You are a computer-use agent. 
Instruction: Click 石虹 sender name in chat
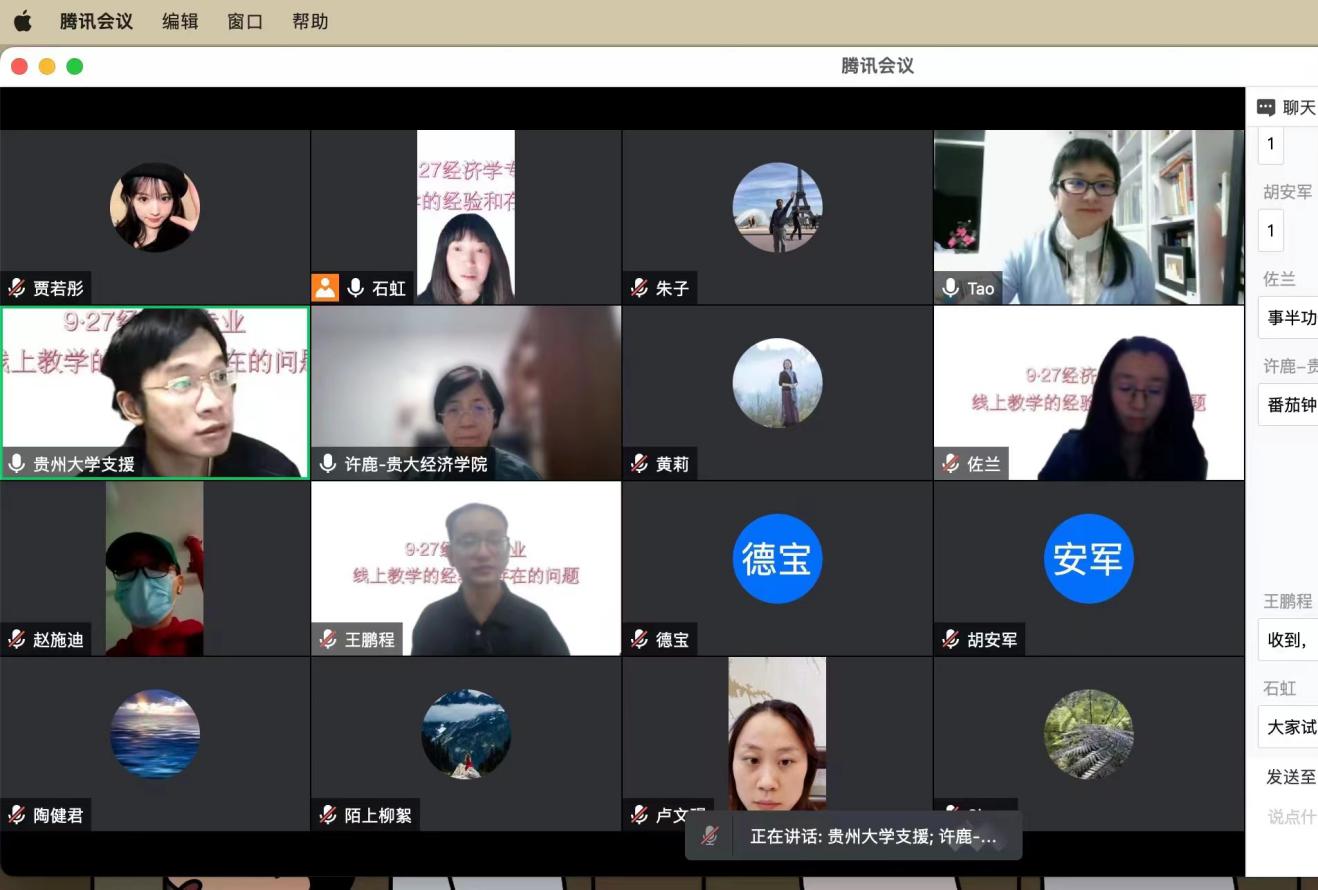[x=1279, y=688]
